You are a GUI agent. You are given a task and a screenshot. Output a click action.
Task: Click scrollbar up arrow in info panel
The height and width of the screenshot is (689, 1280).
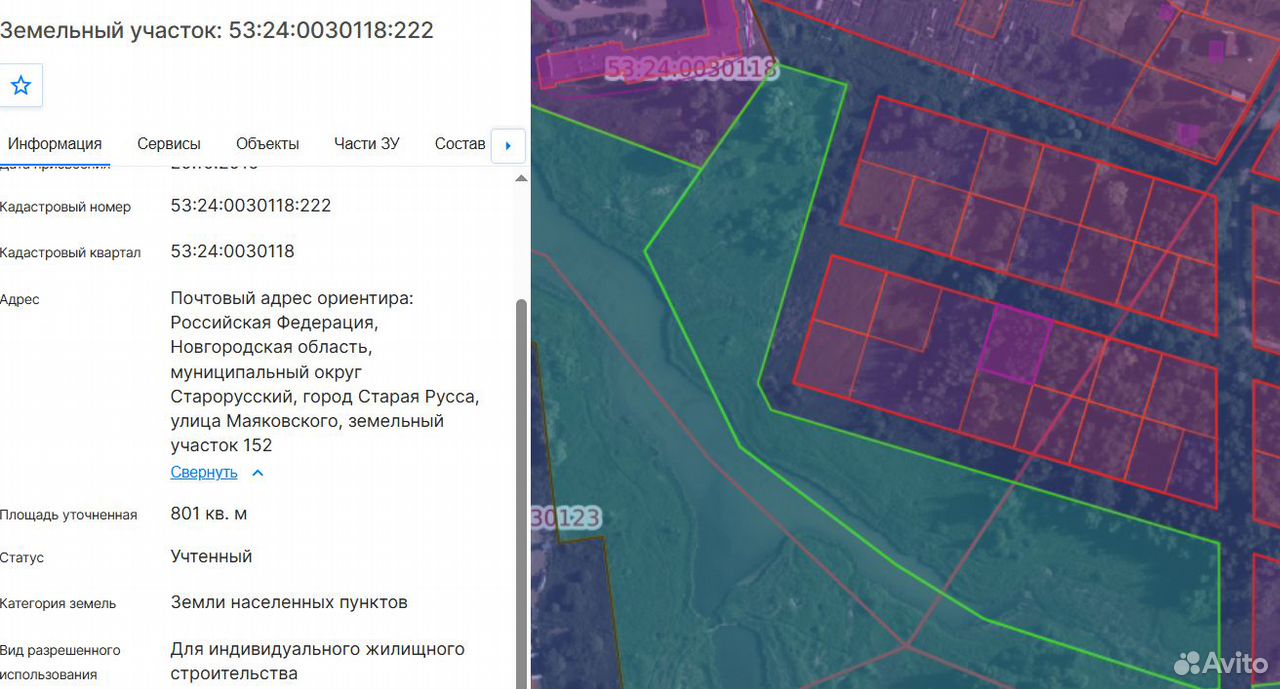point(521,178)
